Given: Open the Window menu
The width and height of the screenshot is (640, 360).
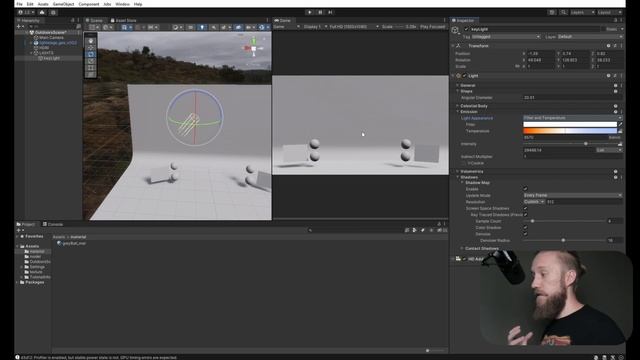Looking at the screenshot, I should coord(122,4).
